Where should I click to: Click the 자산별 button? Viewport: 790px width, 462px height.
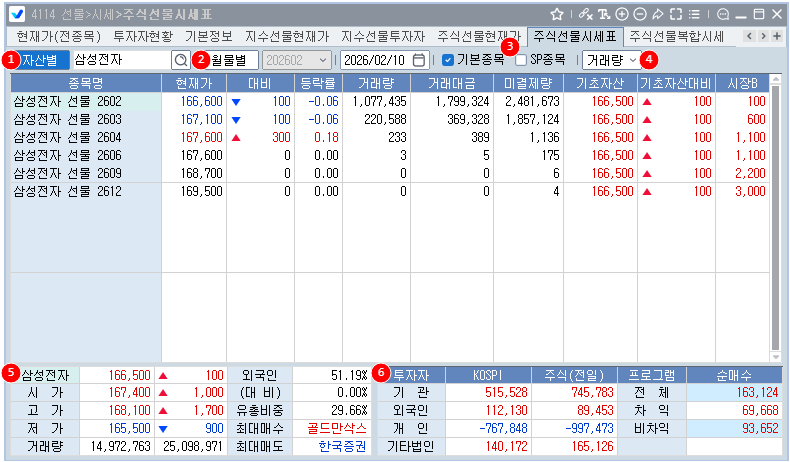point(43,60)
